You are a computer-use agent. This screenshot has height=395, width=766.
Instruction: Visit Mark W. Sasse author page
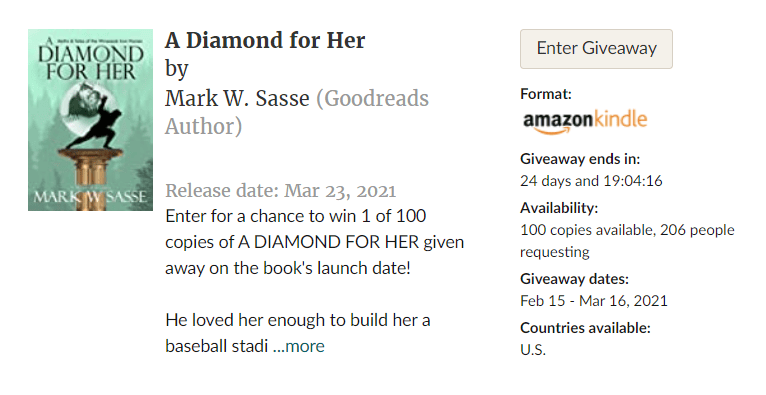(237, 98)
